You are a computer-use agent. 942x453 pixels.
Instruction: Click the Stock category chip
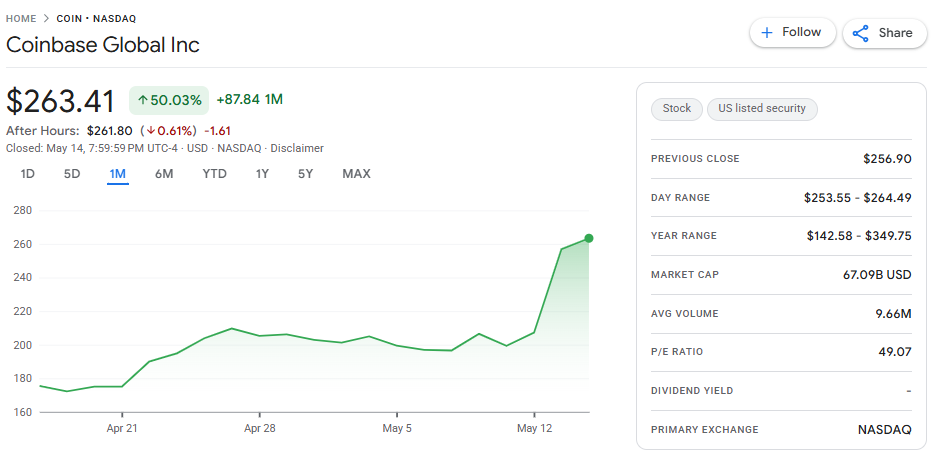pyautogui.click(x=676, y=109)
